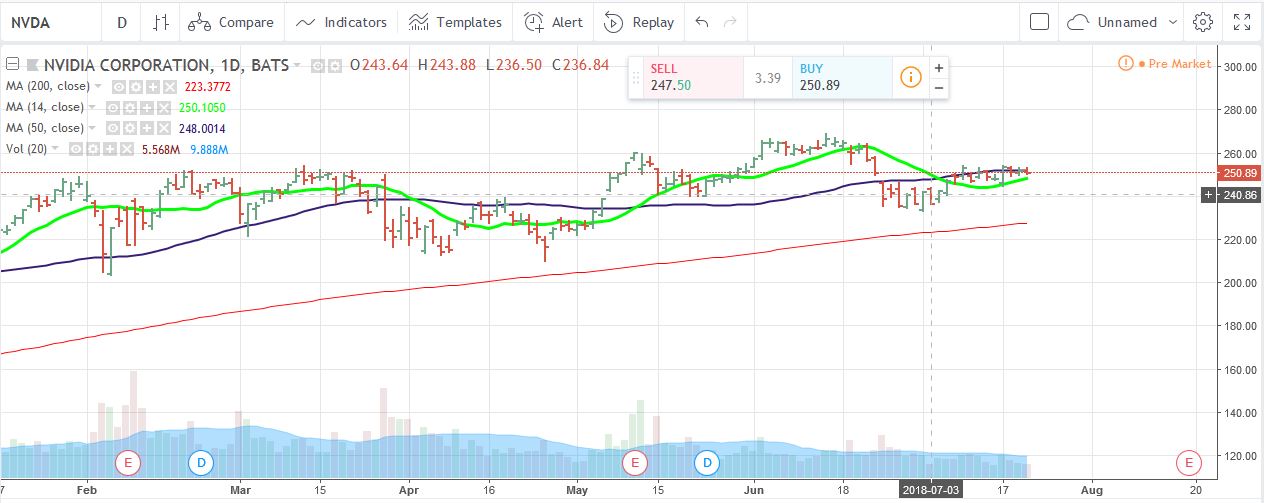This screenshot has width=1264, height=503.
Task: Click the cloud save layout icon
Action: [x=1077, y=22]
